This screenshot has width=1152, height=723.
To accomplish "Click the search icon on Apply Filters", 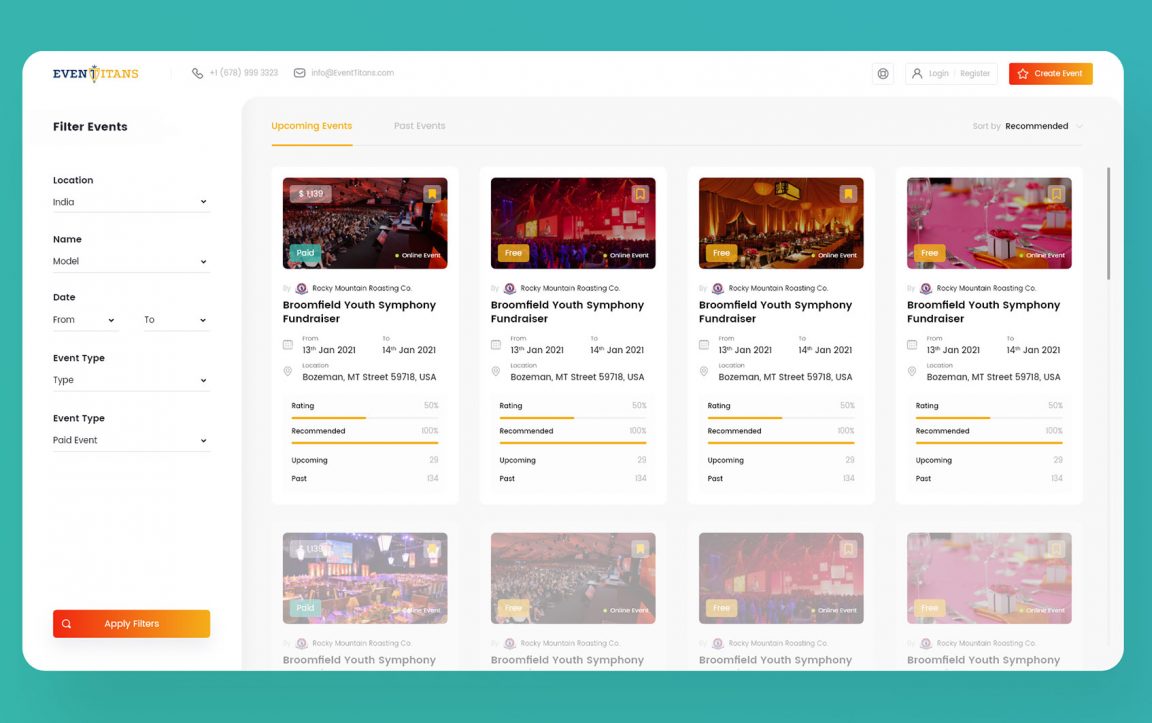I will coord(67,623).
